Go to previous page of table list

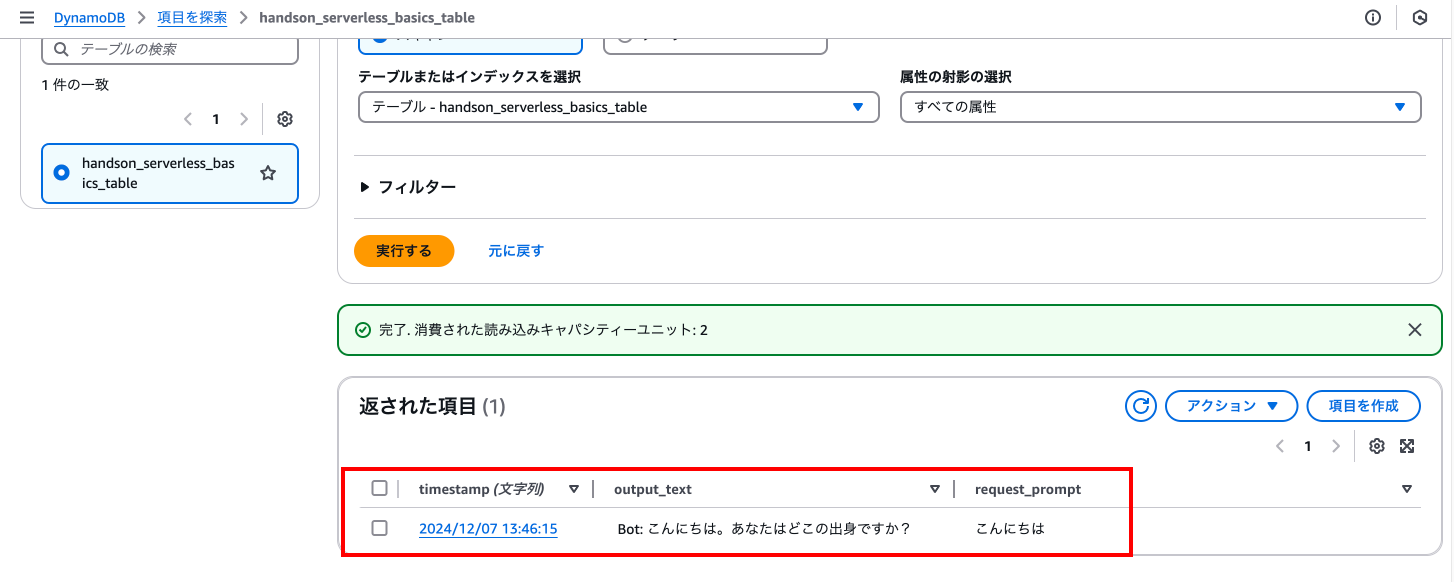coord(188,119)
